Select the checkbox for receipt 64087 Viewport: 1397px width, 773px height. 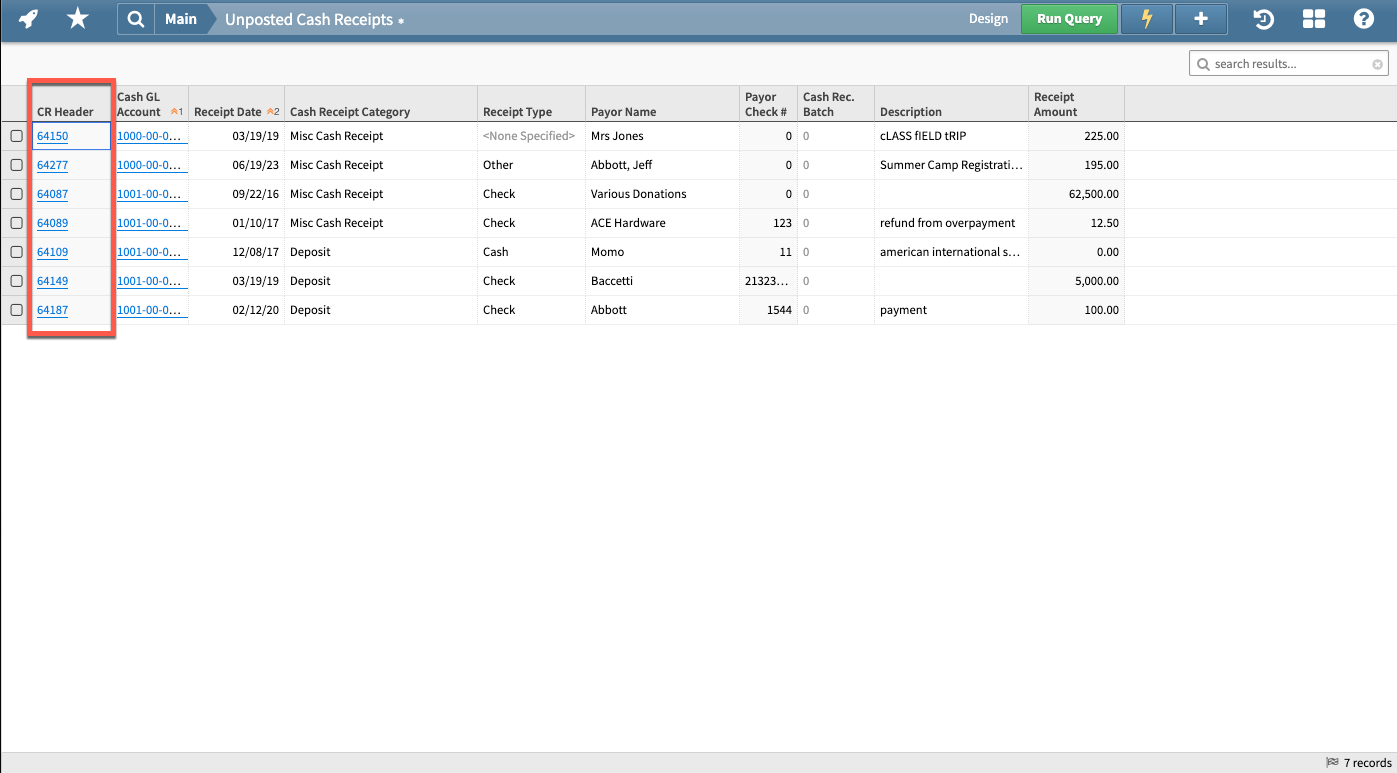pos(15,194)
